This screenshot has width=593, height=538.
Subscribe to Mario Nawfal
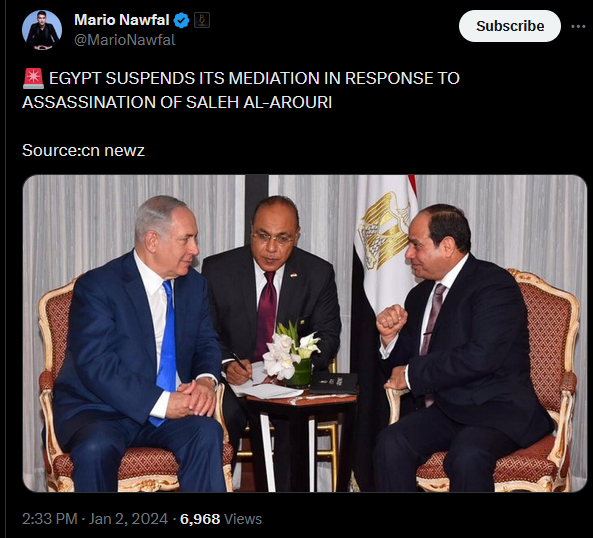510,26
